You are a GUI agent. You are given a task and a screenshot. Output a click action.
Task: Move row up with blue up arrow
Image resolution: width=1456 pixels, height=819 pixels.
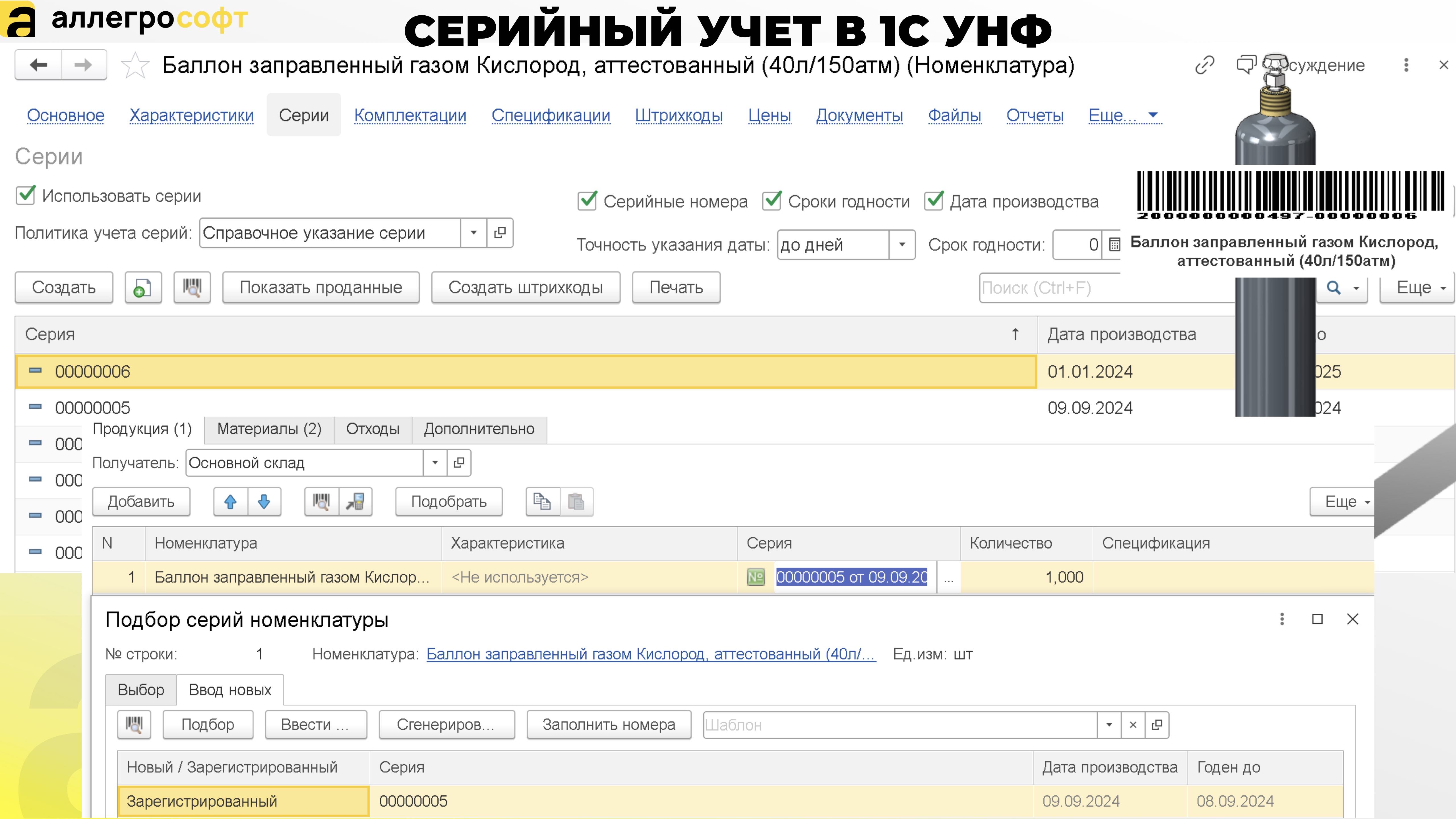coord(231,501)
